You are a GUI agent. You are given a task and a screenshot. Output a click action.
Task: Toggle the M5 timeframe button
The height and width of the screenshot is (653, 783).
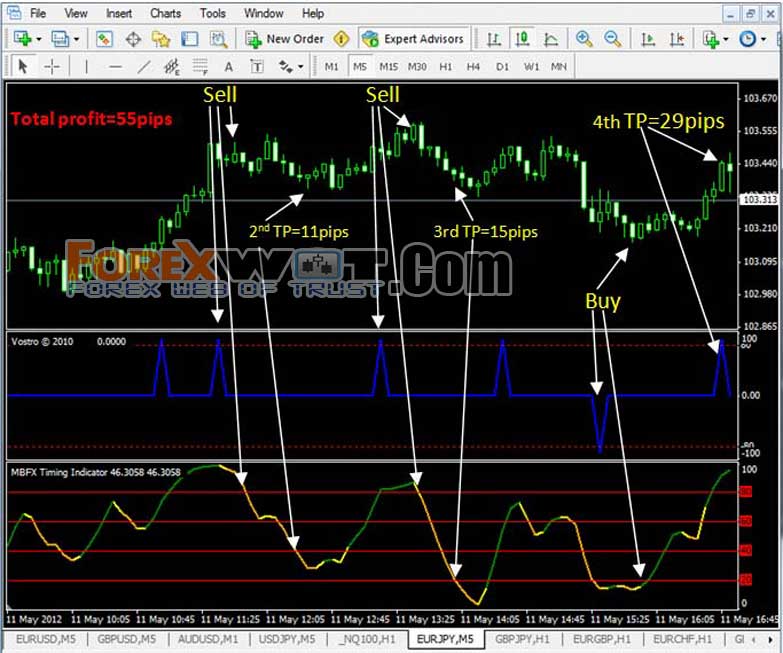(x=360, y=66)
